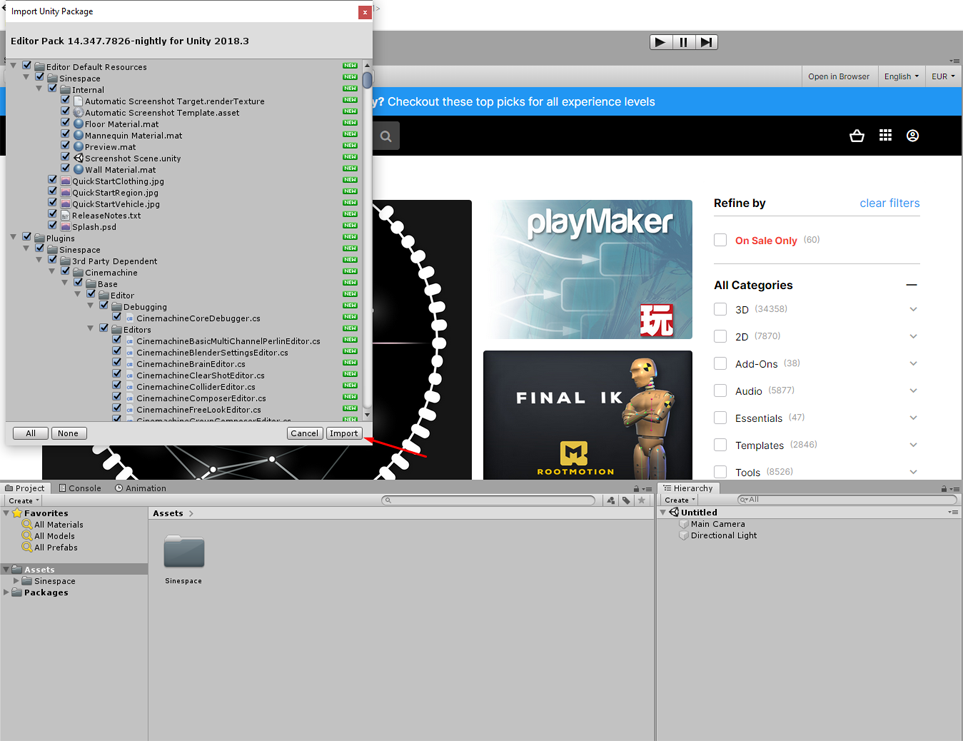The height and width of the screenshot is (741, 963).
Task: Open the English language dropdown
Action: [x=901, y=77]
